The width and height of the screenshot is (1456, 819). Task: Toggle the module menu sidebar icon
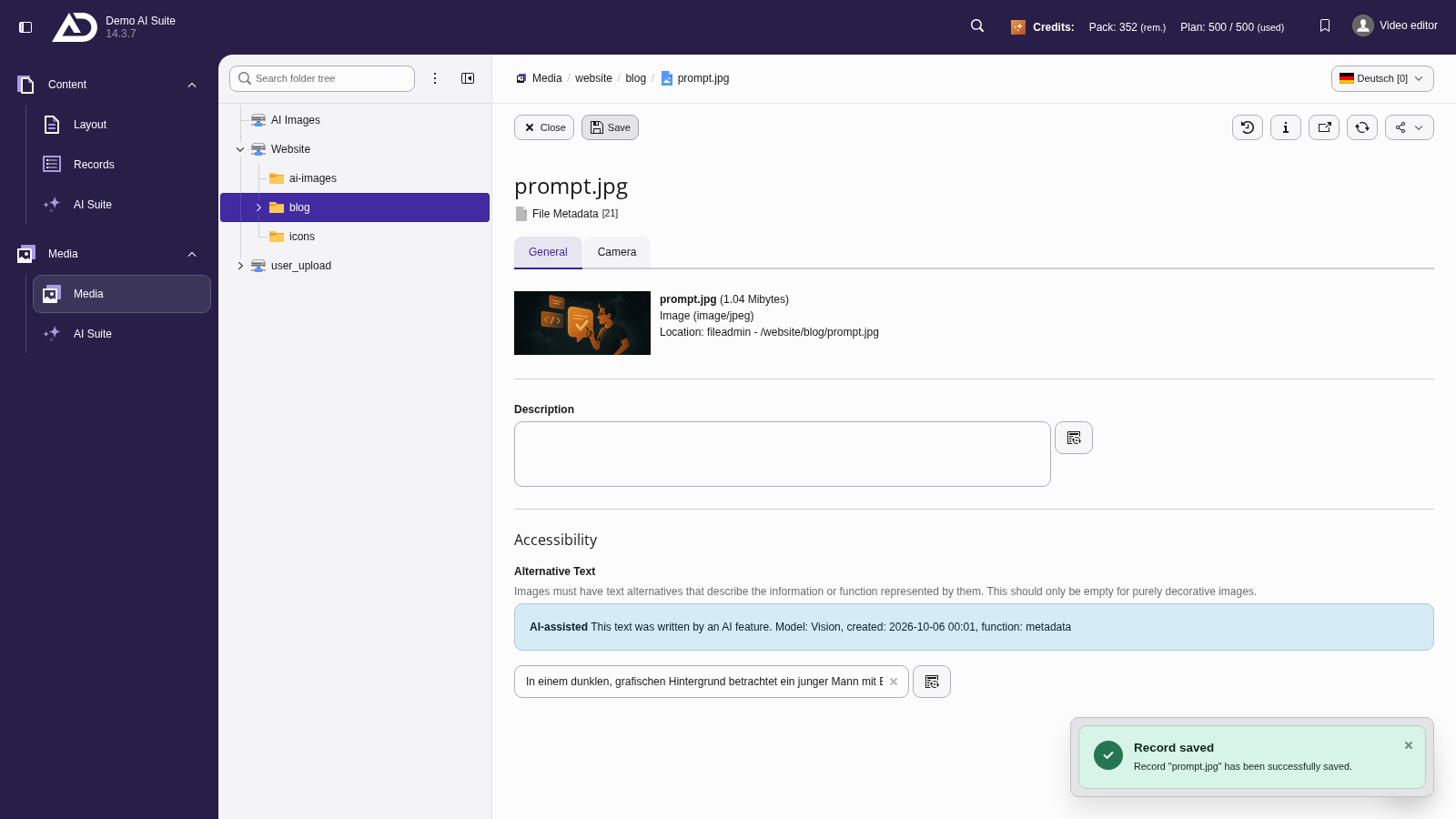[x=25, y=27]
